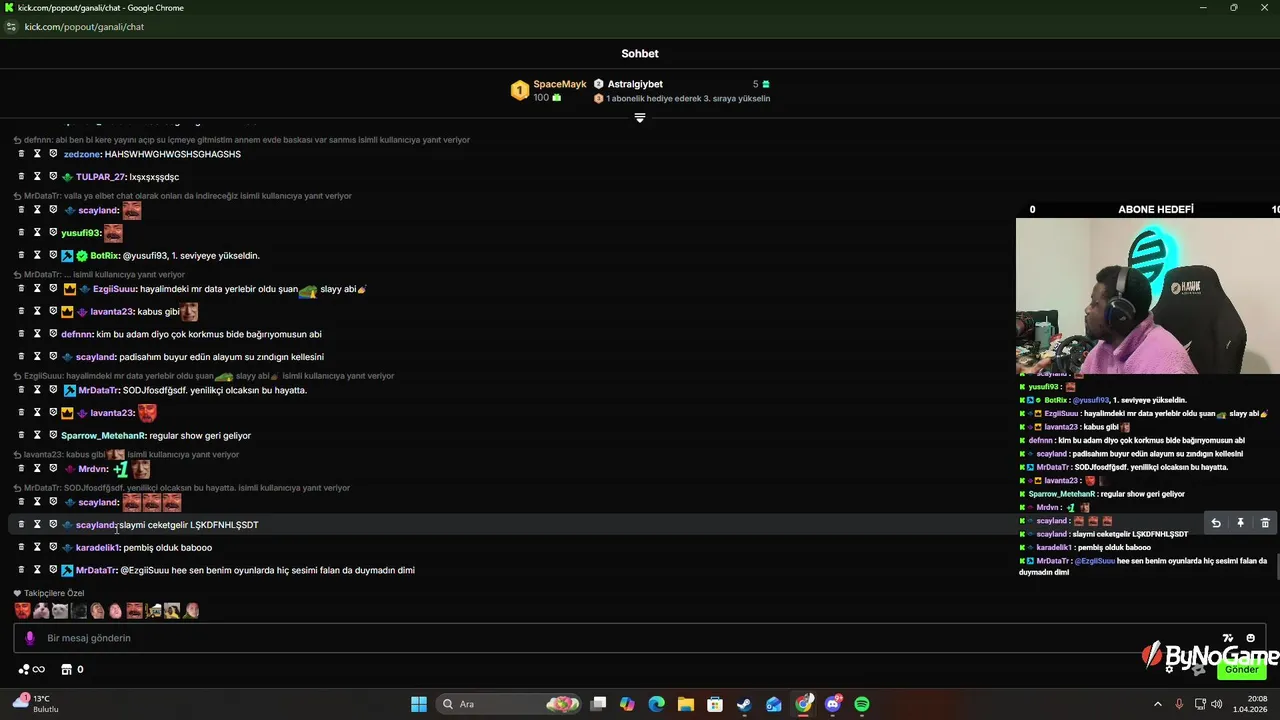Open BotRix username profile card

pyautogui.click(x=105, y=255)
